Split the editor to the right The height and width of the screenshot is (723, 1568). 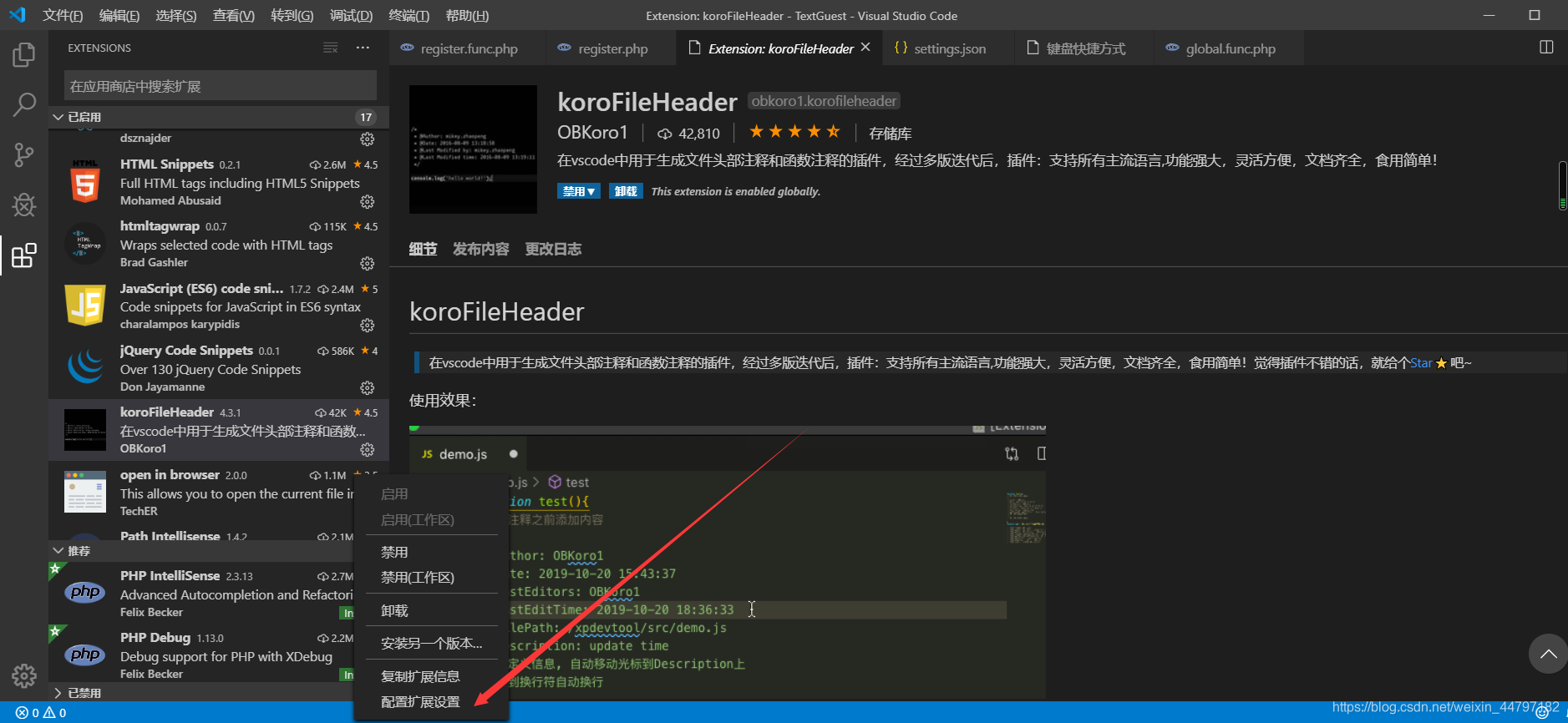tap(1546, 48)
